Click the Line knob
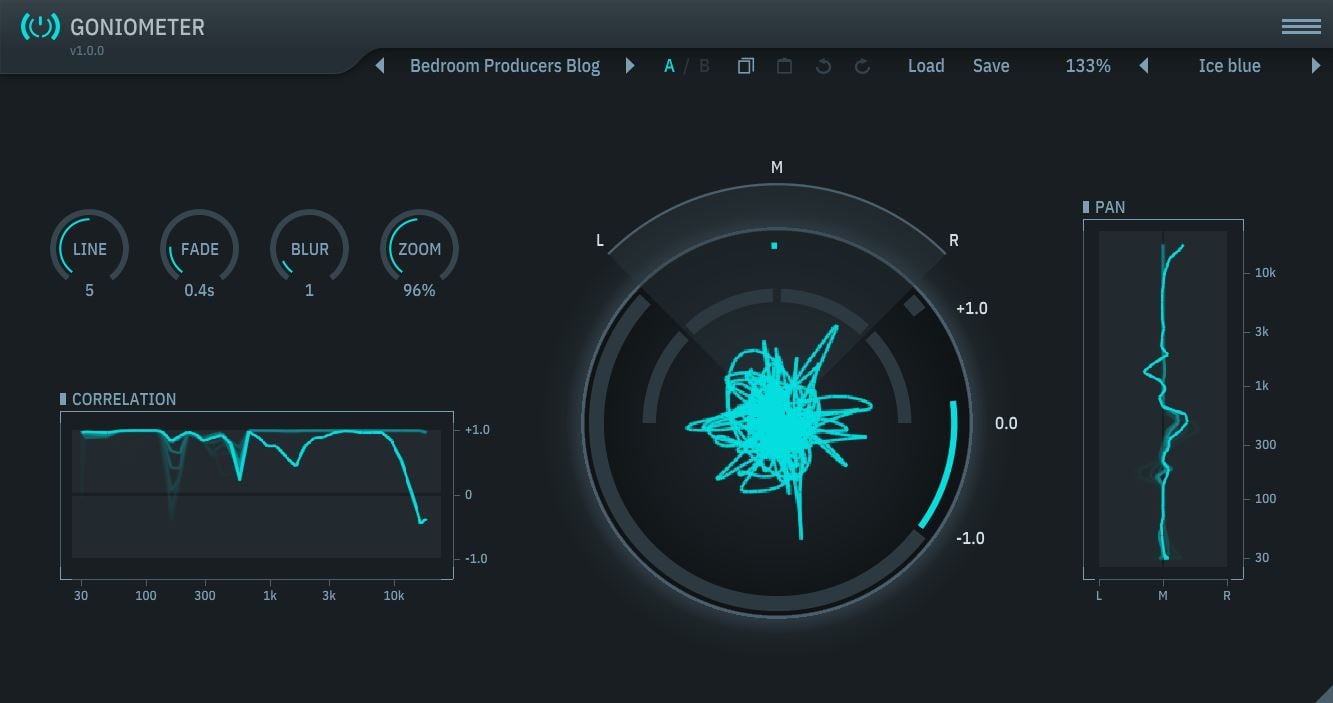This screenshot has height=703, width=1333. point(89,249)
